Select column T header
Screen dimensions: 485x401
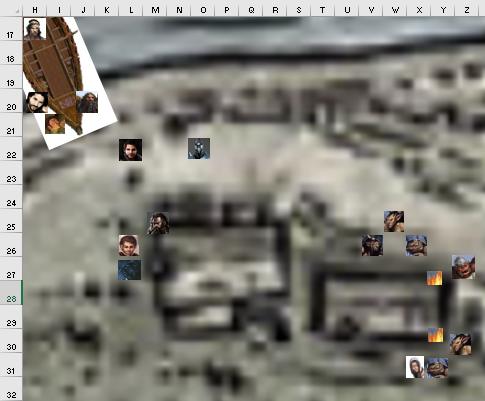323,10
